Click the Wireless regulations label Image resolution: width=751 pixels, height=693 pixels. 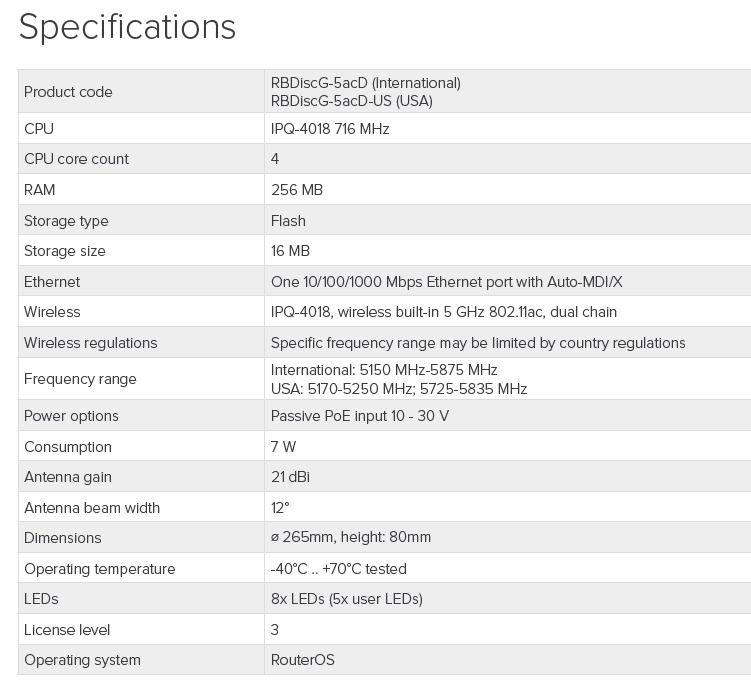91,343
